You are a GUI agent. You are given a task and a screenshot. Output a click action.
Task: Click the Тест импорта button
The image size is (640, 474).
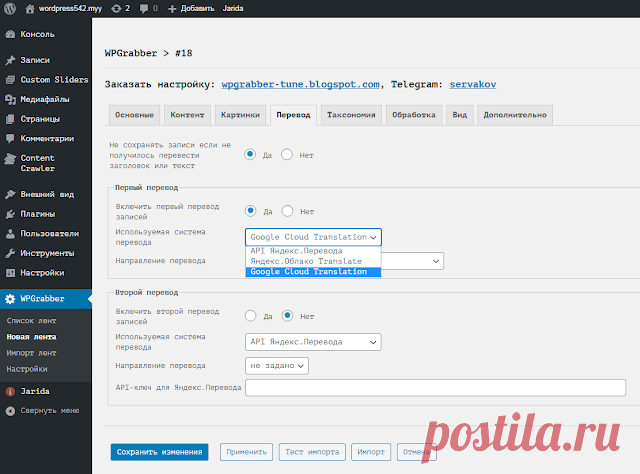[x=312, y=452]
